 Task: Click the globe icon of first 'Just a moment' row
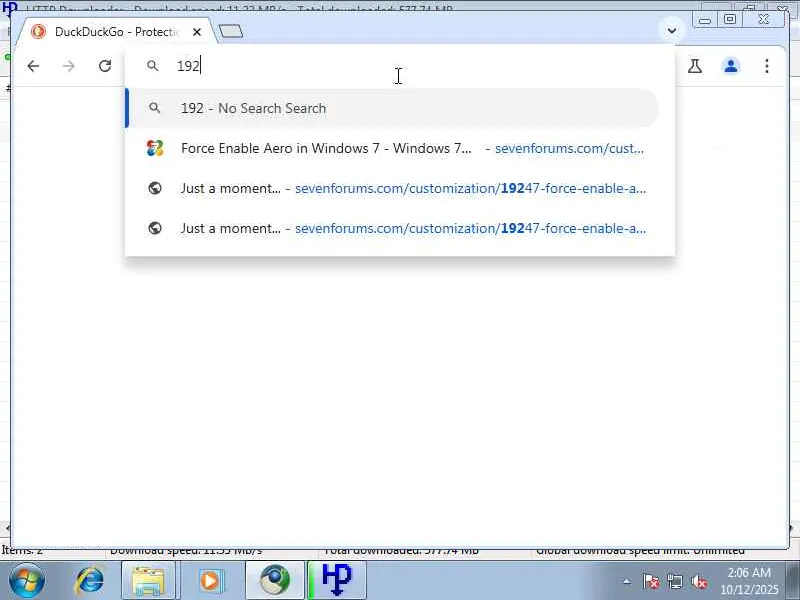point(155,188)
